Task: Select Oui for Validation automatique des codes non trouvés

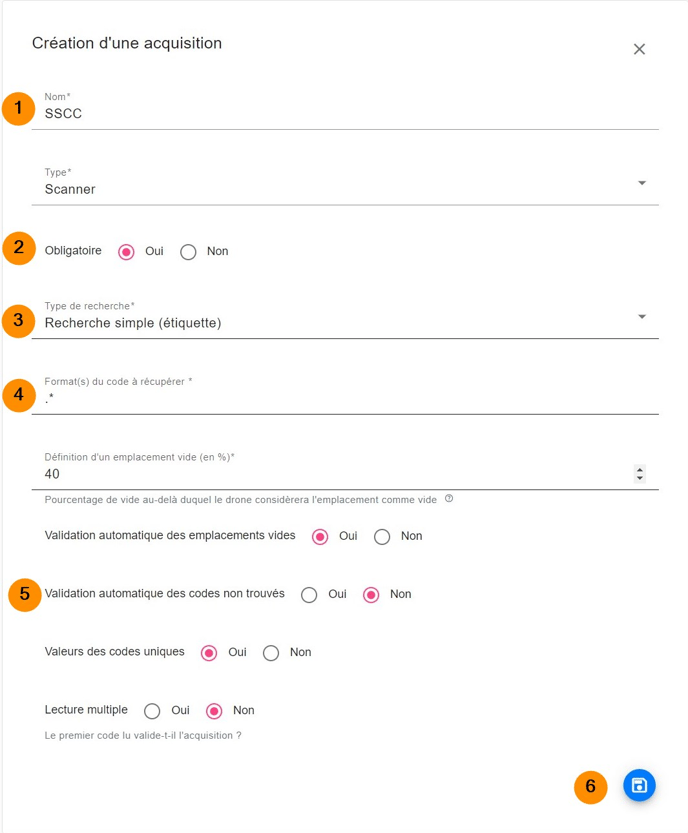Action: tap(309, 595)
